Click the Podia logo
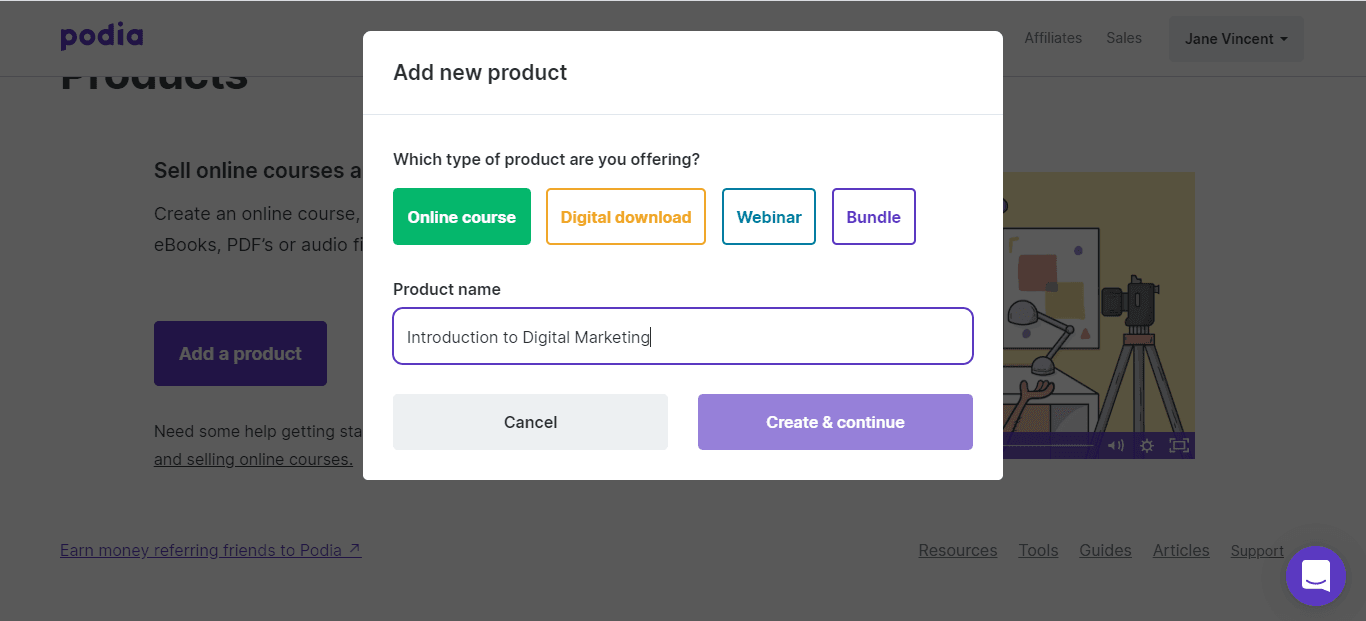1366x621 pixels. [x=102, y=38]
